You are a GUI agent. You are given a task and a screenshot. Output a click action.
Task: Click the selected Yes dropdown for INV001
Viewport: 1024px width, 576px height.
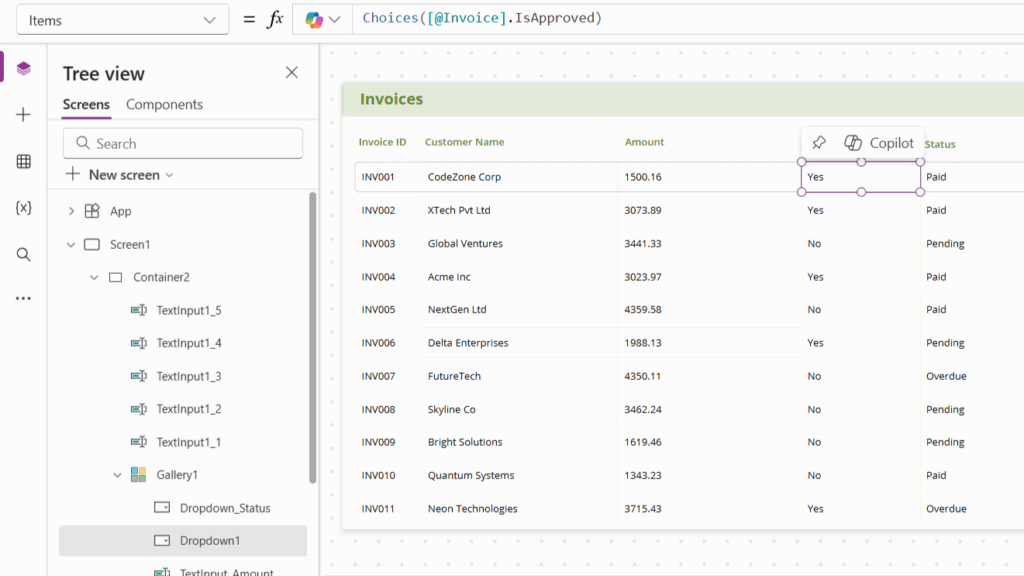[x=861, y=177]
